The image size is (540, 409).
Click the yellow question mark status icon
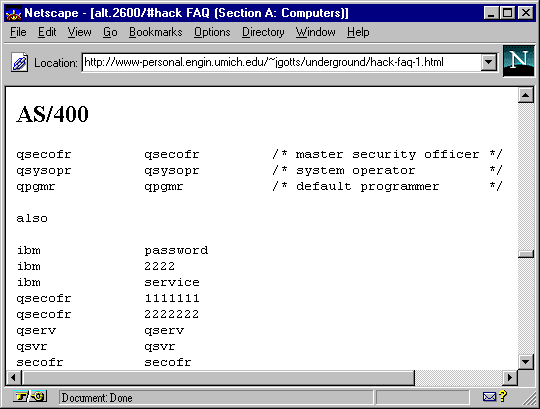503,396
